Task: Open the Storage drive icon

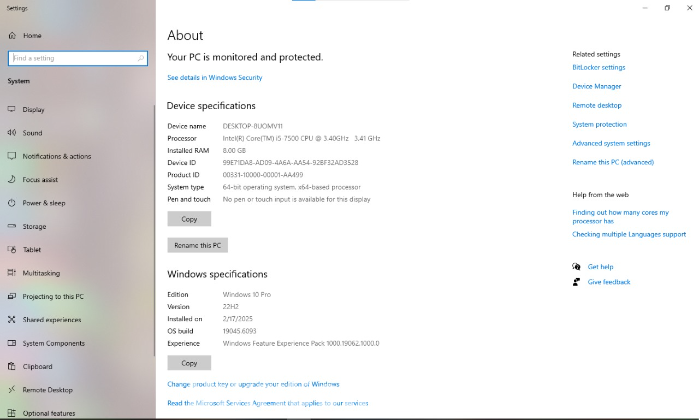Action: (12, 226)
